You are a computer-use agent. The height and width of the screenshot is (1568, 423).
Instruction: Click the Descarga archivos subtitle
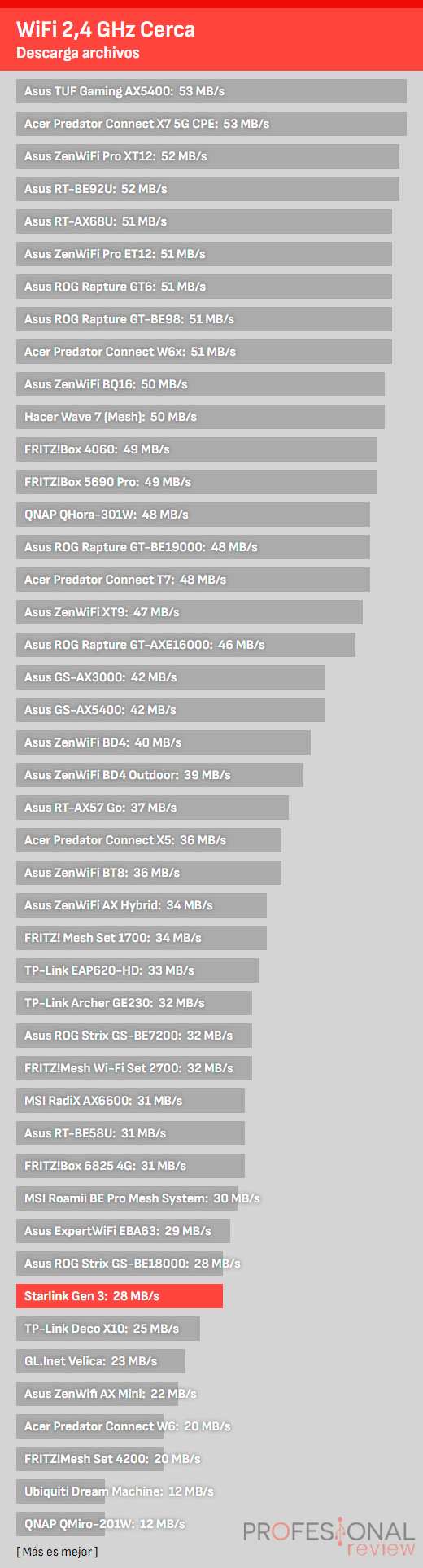coord(78,53)
